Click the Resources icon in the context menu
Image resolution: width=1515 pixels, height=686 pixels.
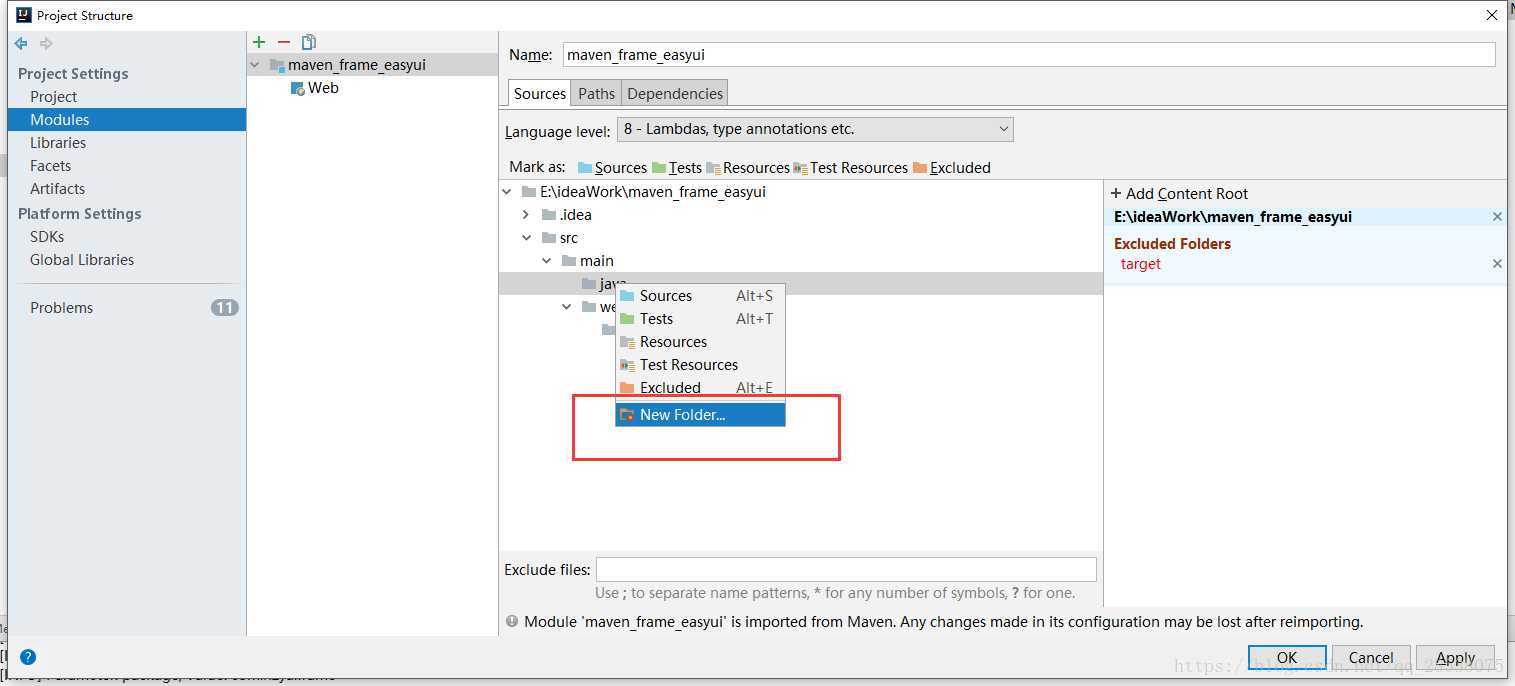[x=627, y=342]
